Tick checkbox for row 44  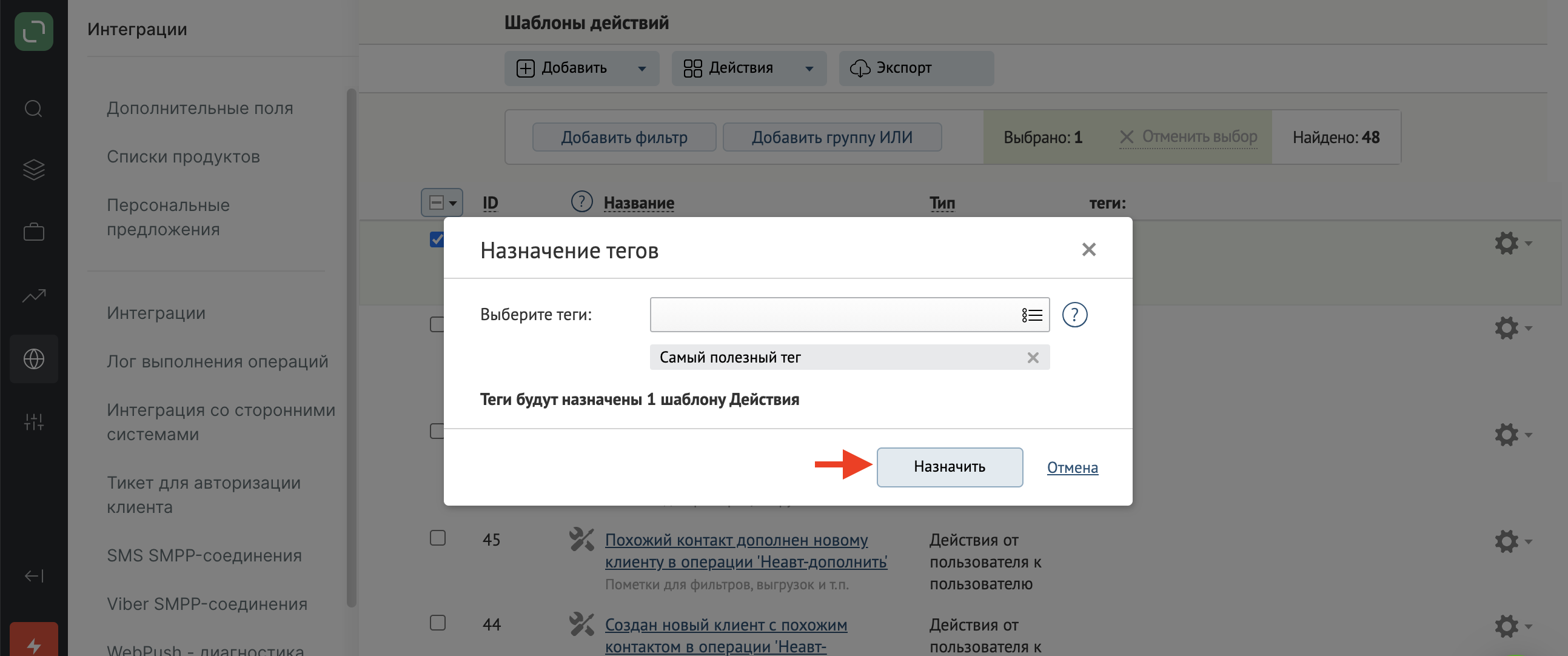[438, 623]
